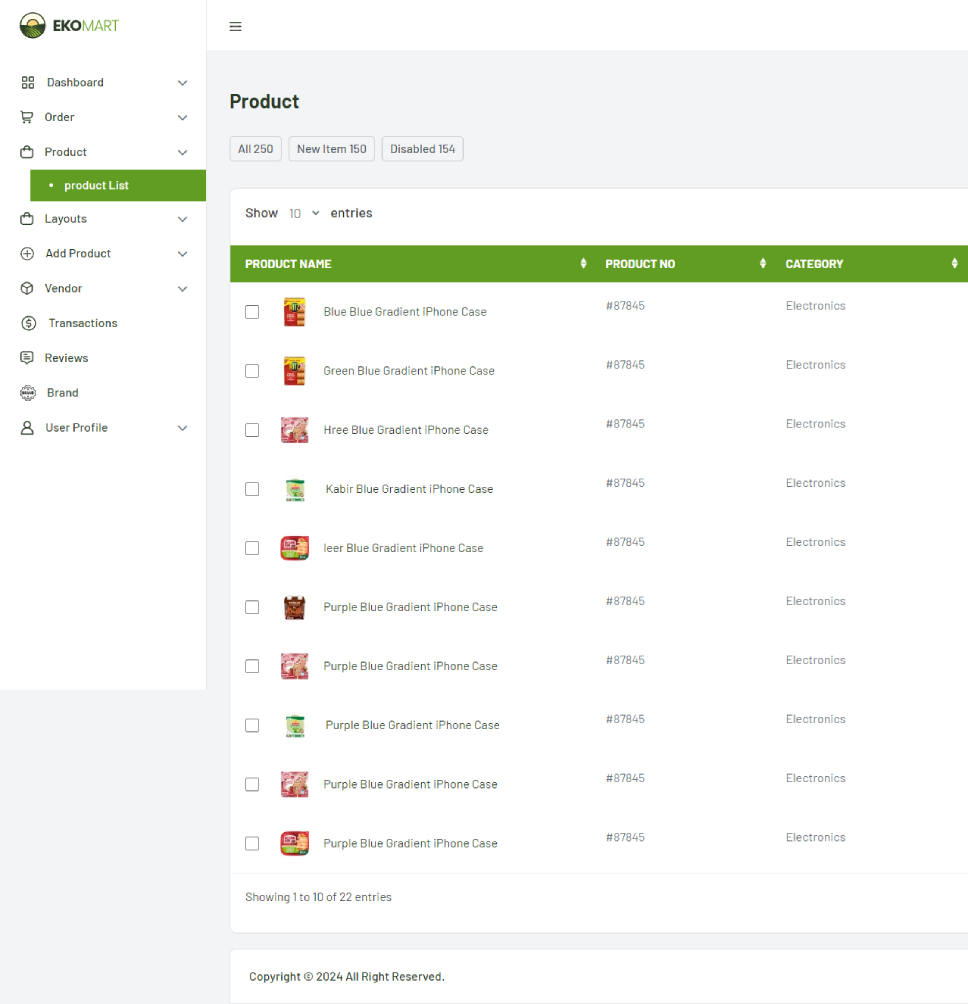Click the Vendor box icon
This screenshot has width=968, height=1004.
point(27,288)
